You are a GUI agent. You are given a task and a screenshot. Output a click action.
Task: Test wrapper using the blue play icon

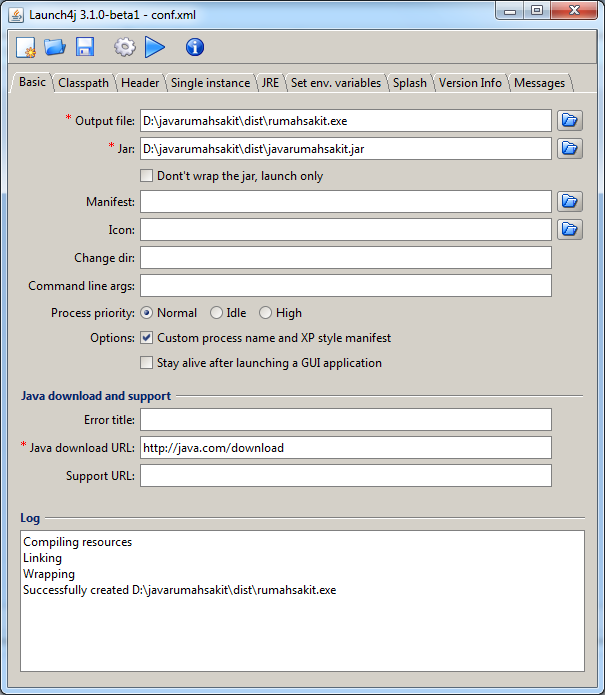(155, 47)
